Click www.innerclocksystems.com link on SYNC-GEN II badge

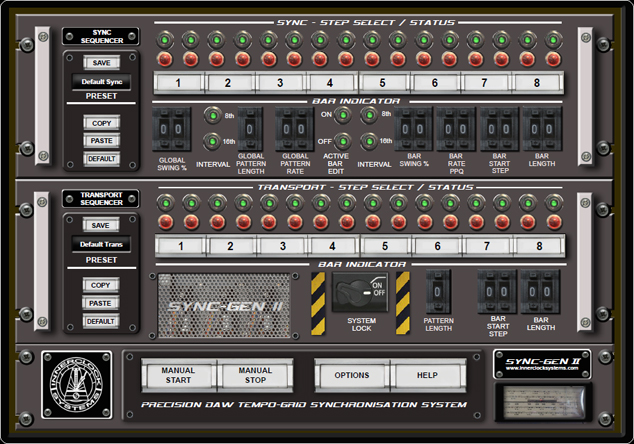coord(541,367)
